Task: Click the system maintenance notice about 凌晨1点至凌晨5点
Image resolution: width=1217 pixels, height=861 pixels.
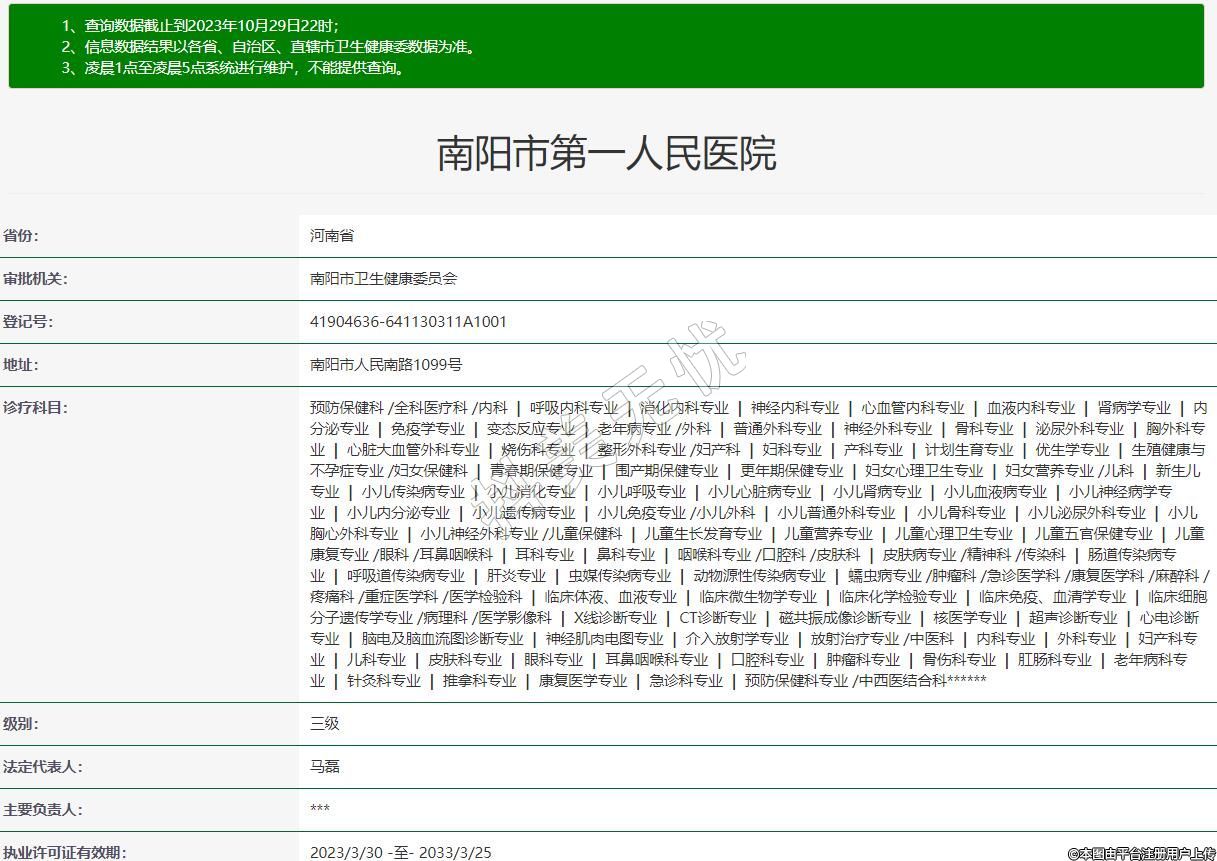Action: [x=233, y=68]
